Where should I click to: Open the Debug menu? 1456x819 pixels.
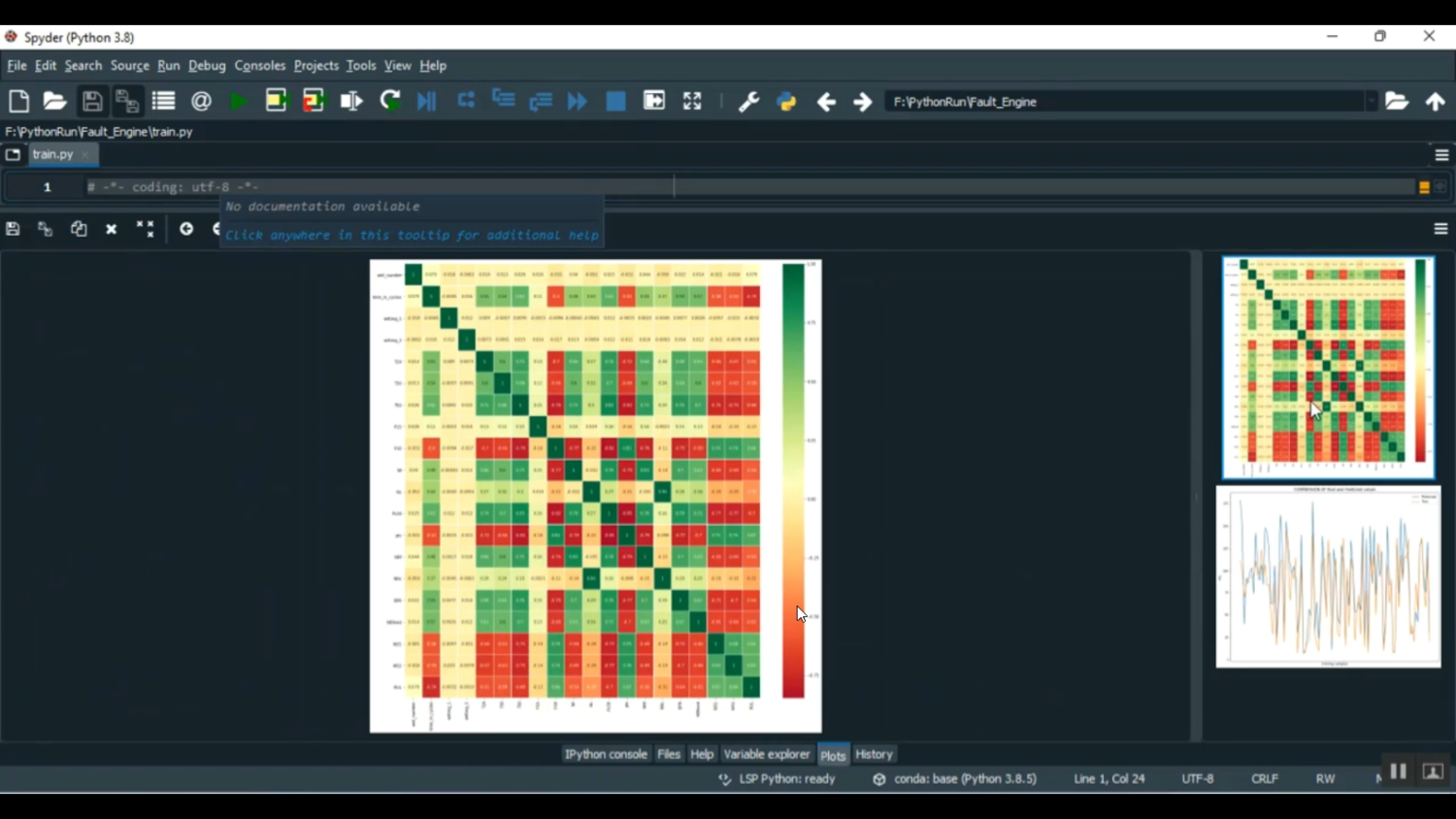pyautogui.click(x=207, y=65)
